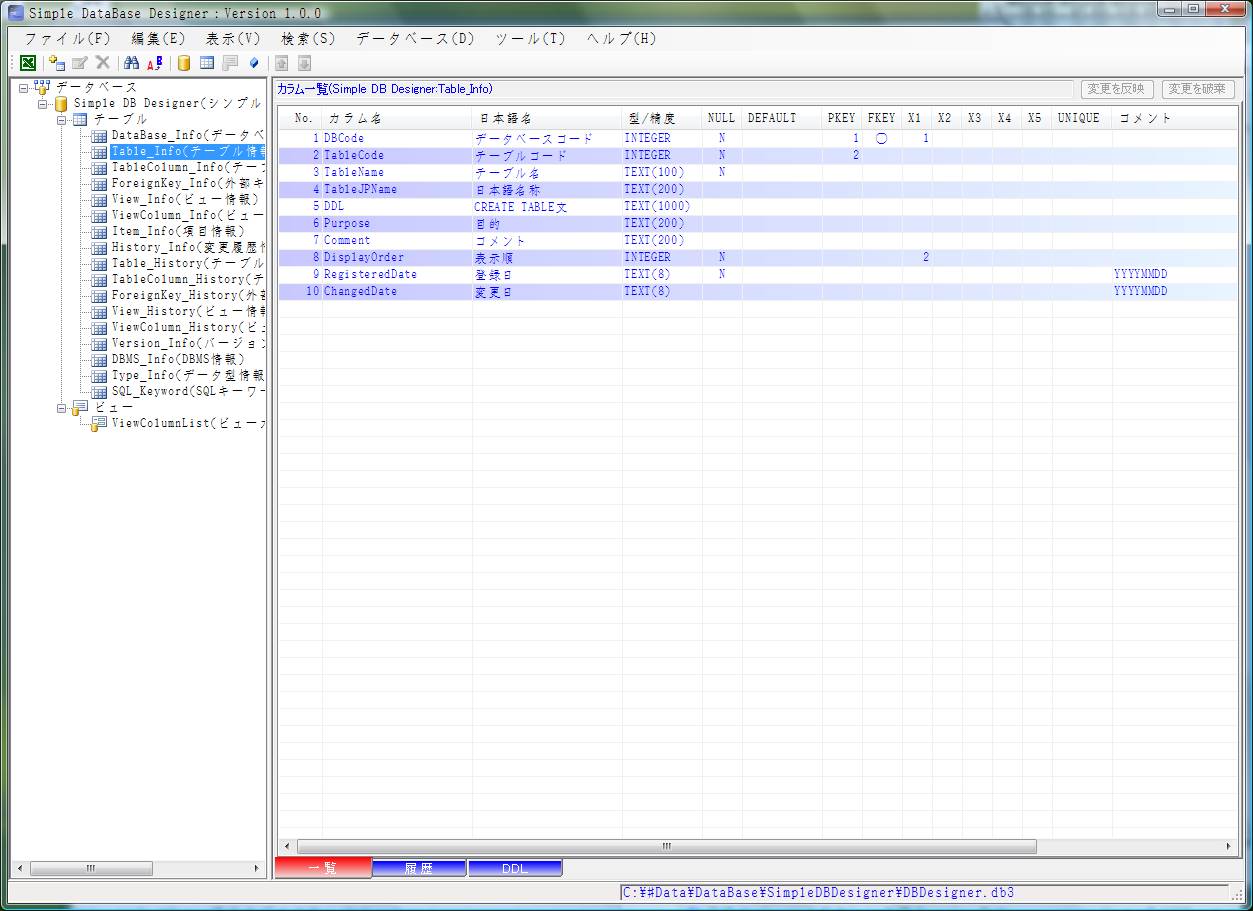Click the table icon beside ViewColumnList
Screen dimensions: 1253x911
98,423
